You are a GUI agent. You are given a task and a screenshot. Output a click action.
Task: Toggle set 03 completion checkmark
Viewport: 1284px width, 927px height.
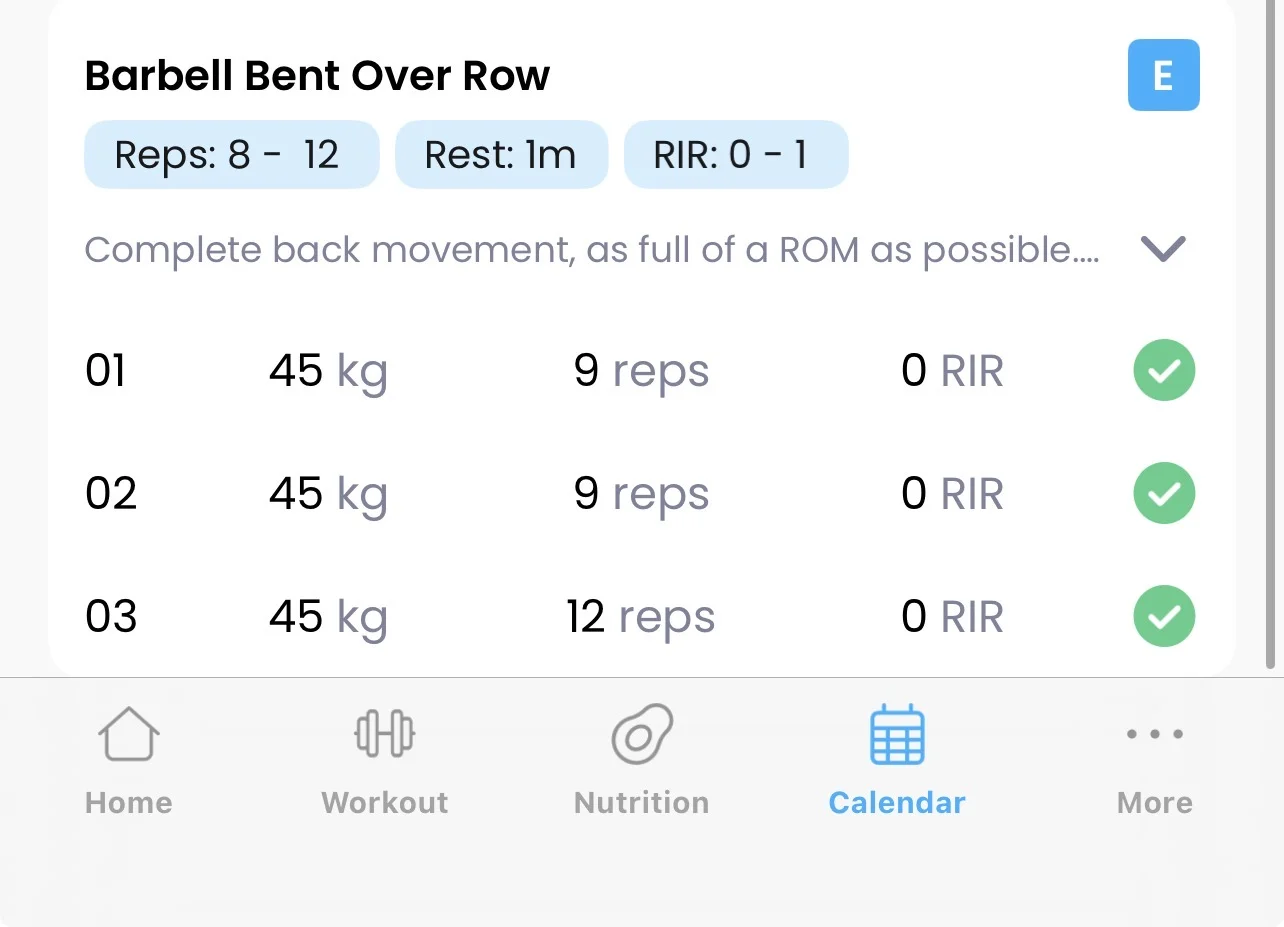point(1164,616)
